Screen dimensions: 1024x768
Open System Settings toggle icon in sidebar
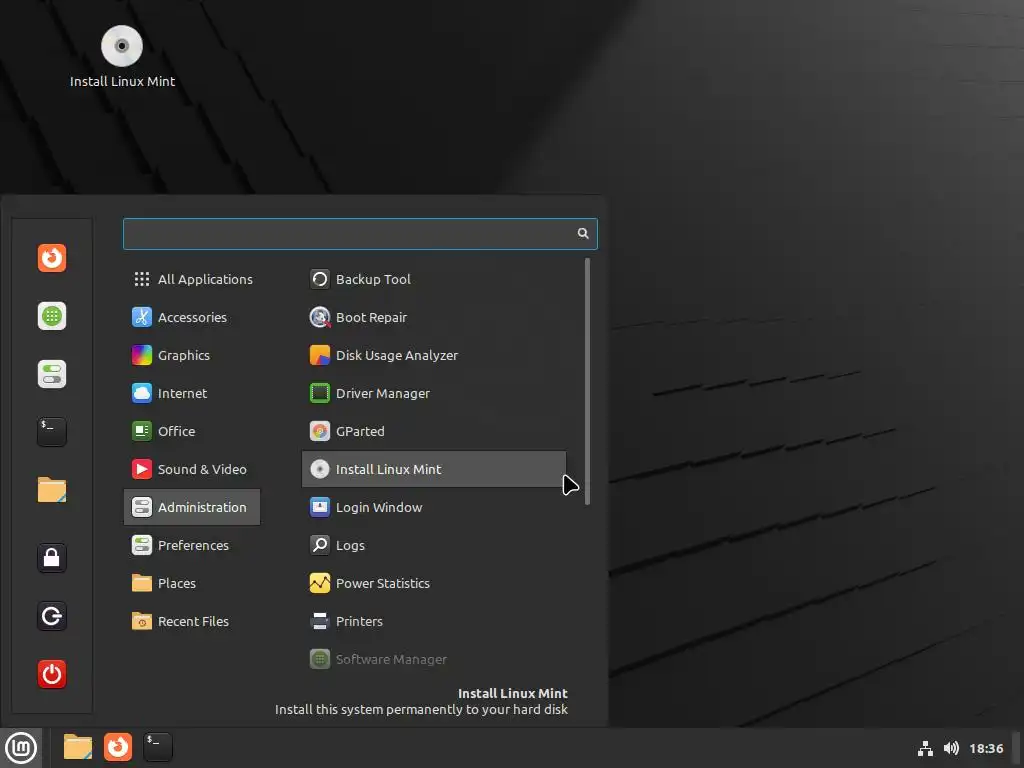click(52, 374)
